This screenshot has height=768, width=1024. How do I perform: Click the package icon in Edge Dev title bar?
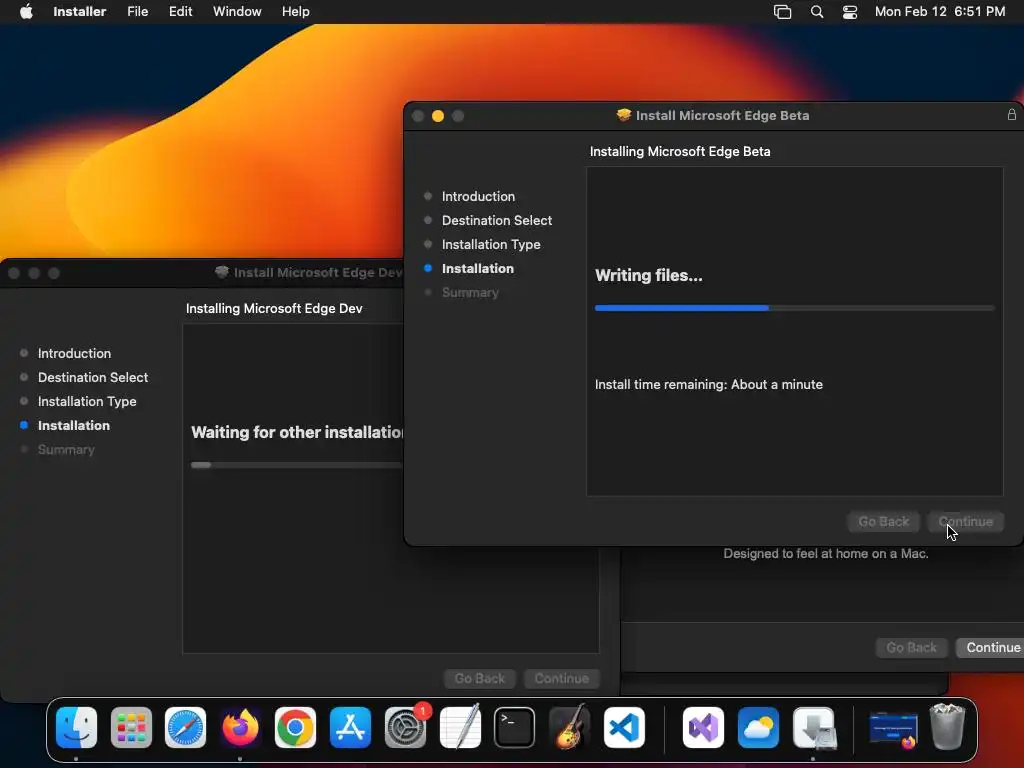222,272
